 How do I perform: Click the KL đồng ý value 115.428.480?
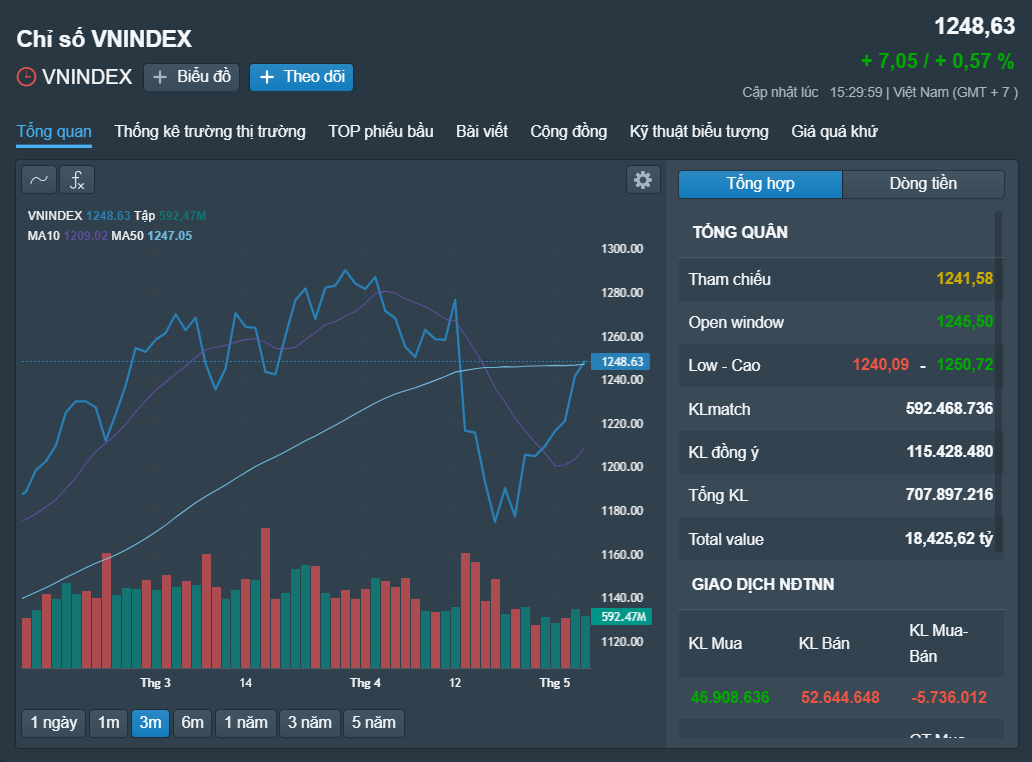coord(950,451)
